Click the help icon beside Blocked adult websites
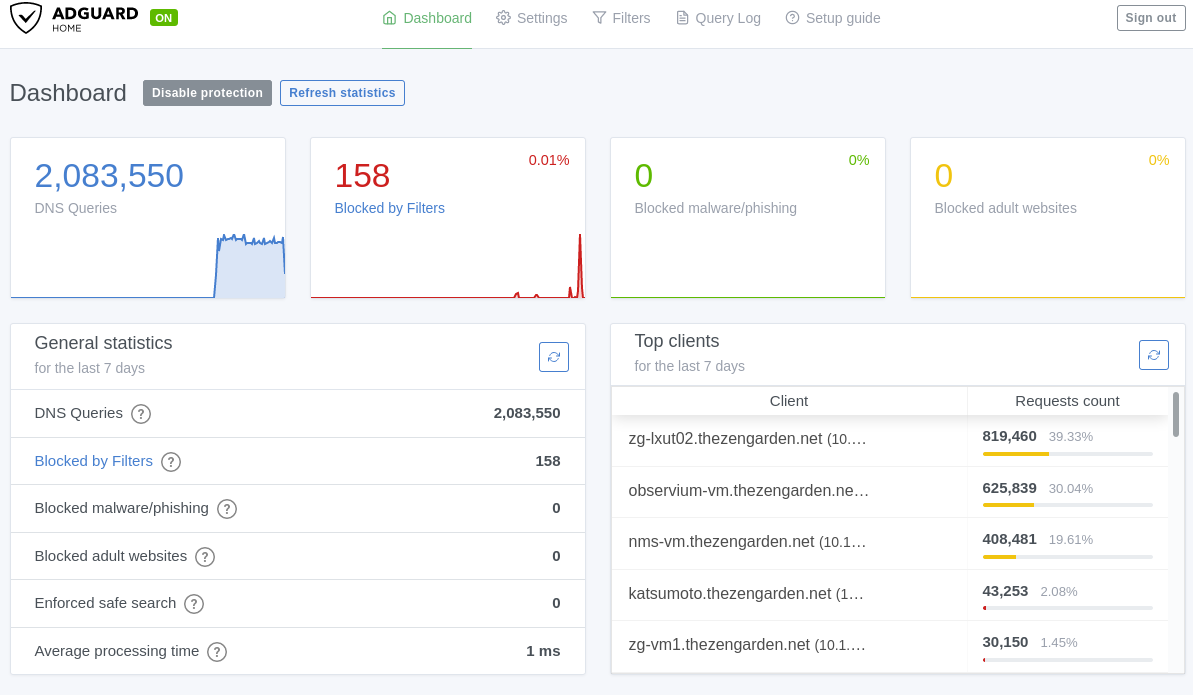Screen dimensions: 1193x695 tap(205, 556)
